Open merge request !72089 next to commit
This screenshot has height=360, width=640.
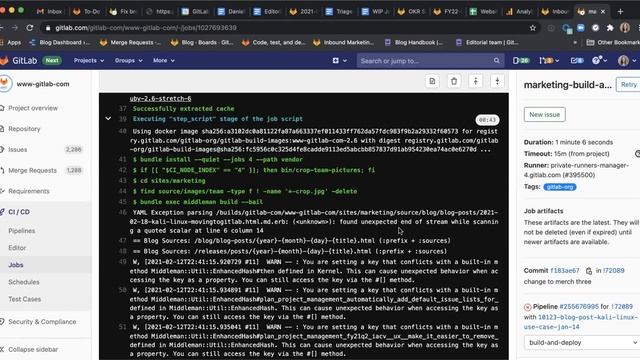pyautogui.click(x=613, y=271)
